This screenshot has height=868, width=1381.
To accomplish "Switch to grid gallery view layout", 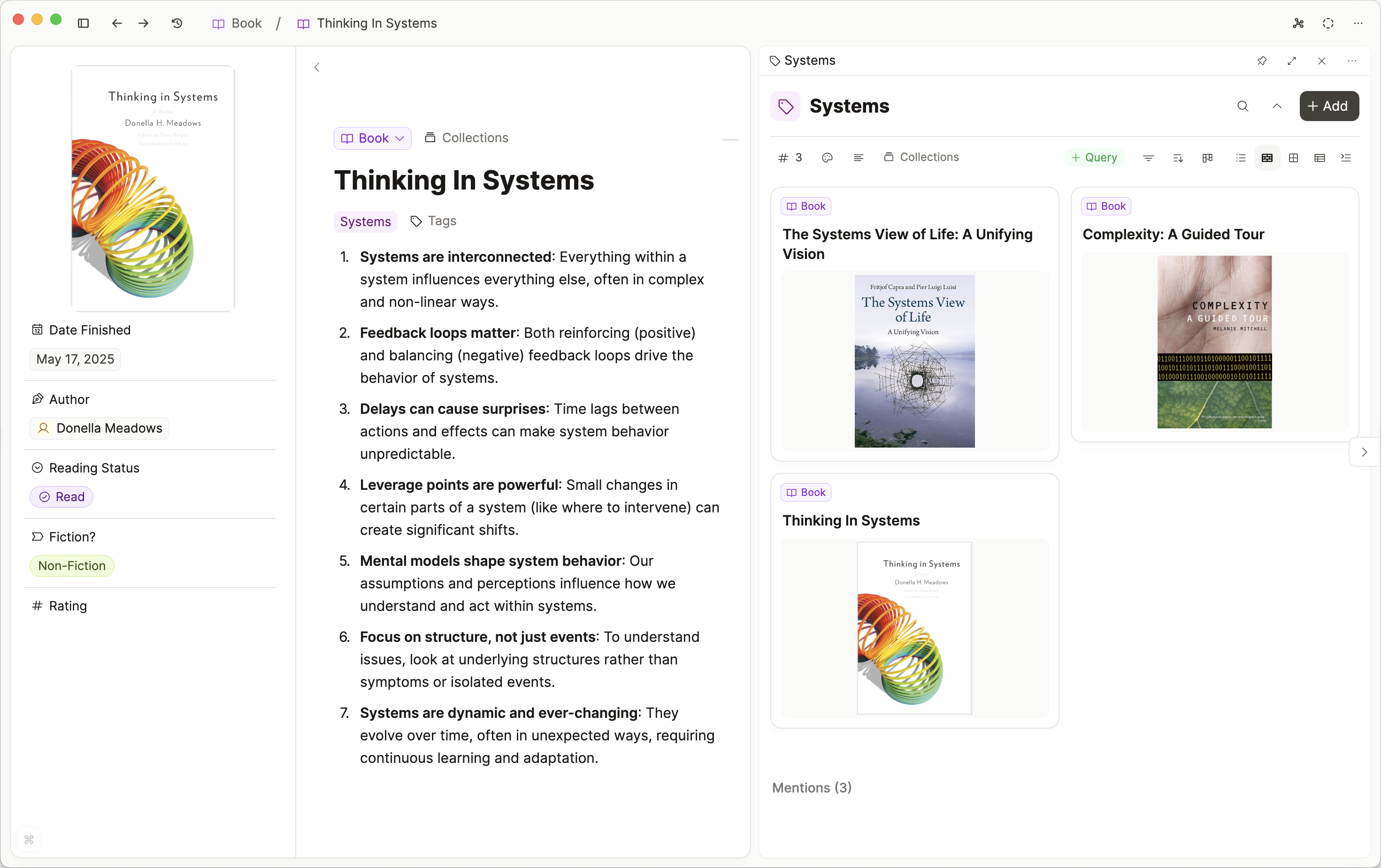I will [1293, 158].
